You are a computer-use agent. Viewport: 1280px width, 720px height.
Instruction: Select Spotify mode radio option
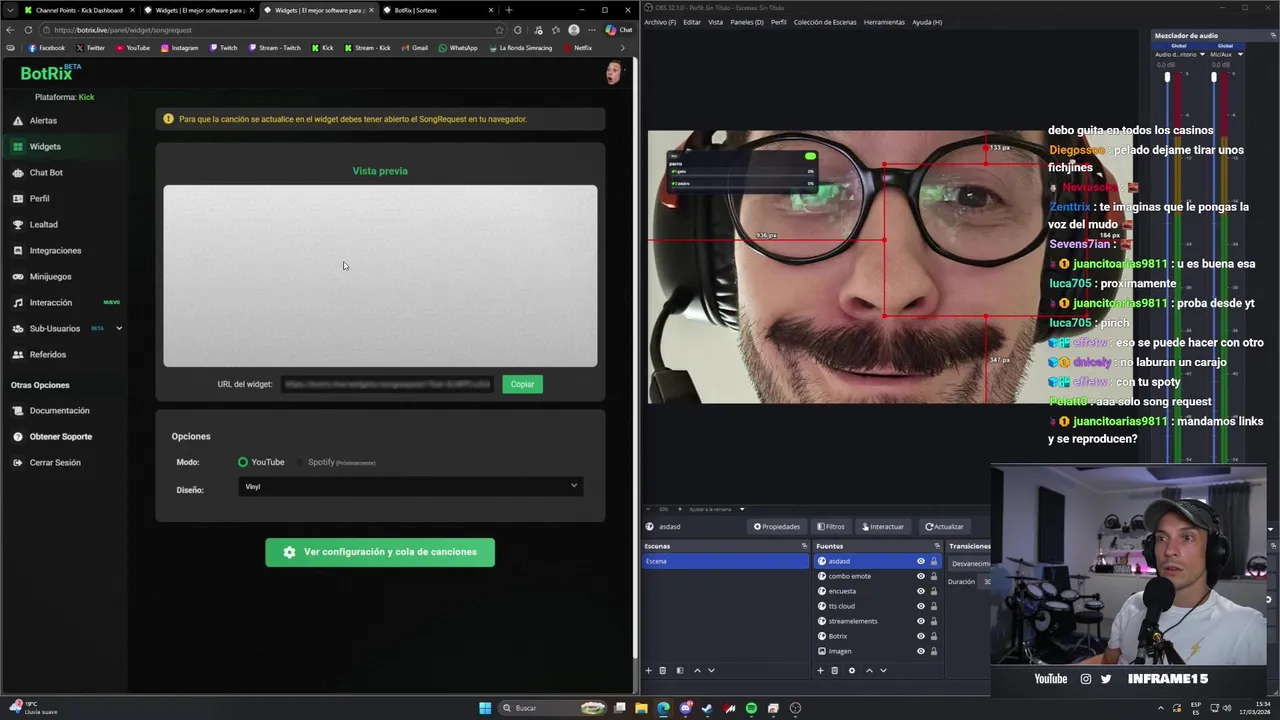pos(300,462)
